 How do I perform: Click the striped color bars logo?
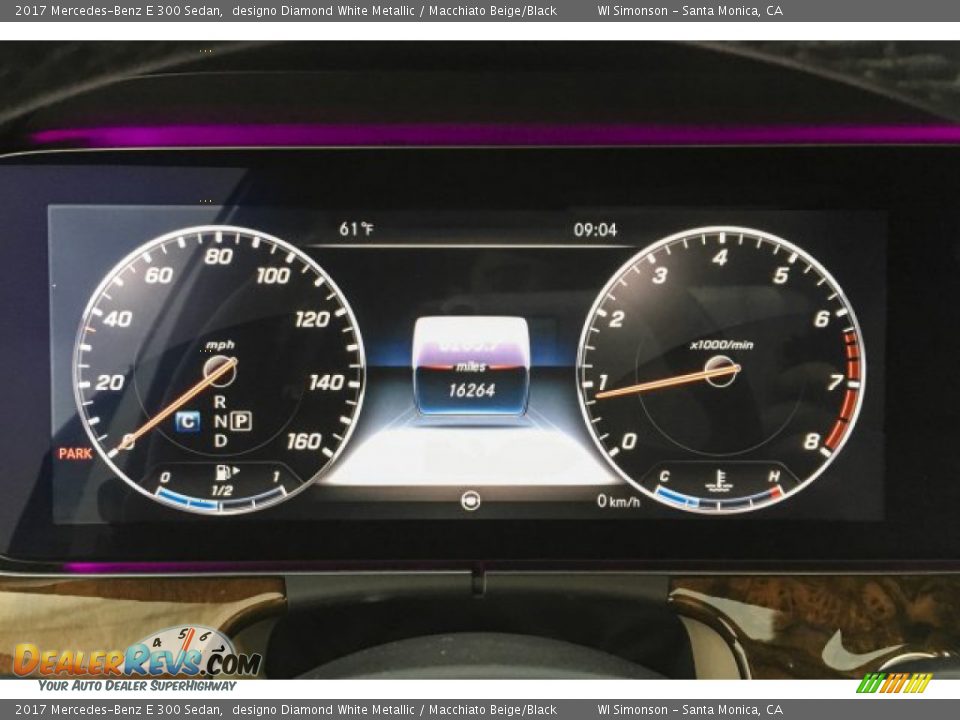(893, 683)
